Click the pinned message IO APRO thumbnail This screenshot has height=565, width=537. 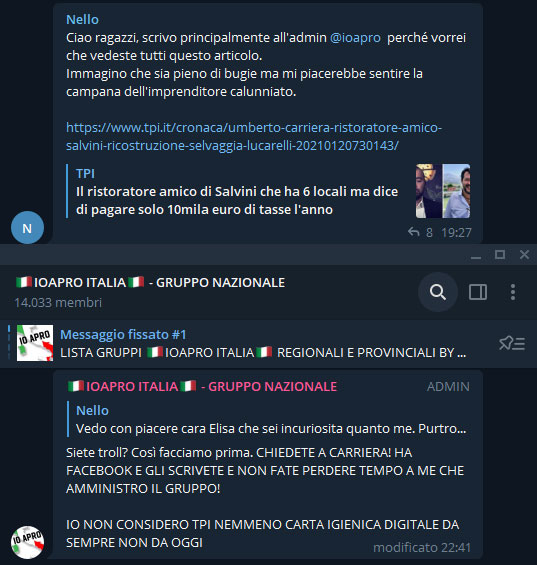35,343
